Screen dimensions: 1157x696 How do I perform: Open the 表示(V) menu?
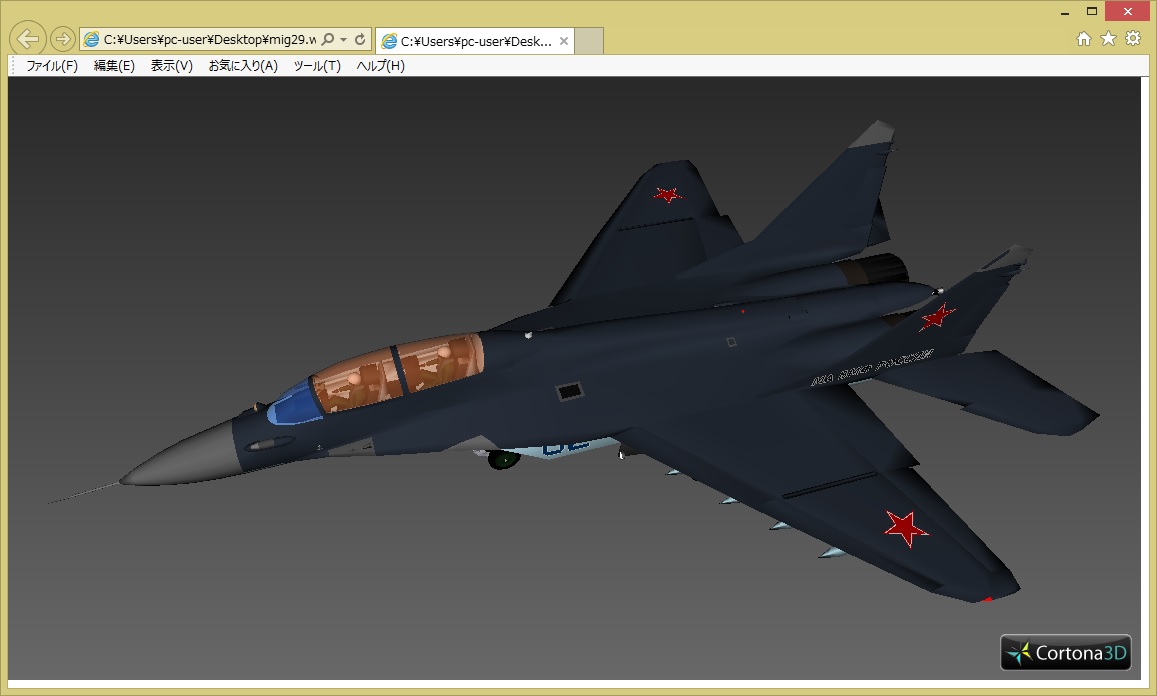(171, 66)
